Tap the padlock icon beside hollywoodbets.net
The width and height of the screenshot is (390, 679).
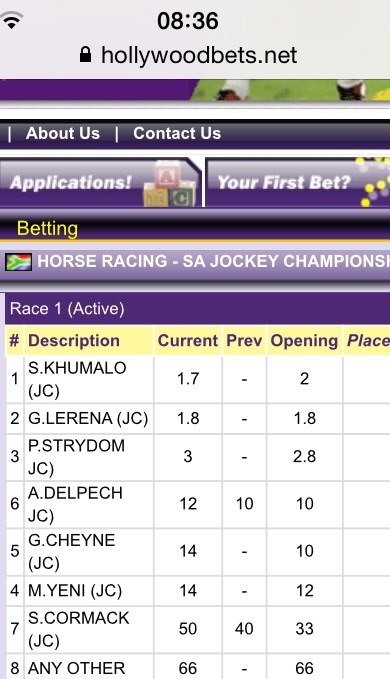click(x=85, y=55)
